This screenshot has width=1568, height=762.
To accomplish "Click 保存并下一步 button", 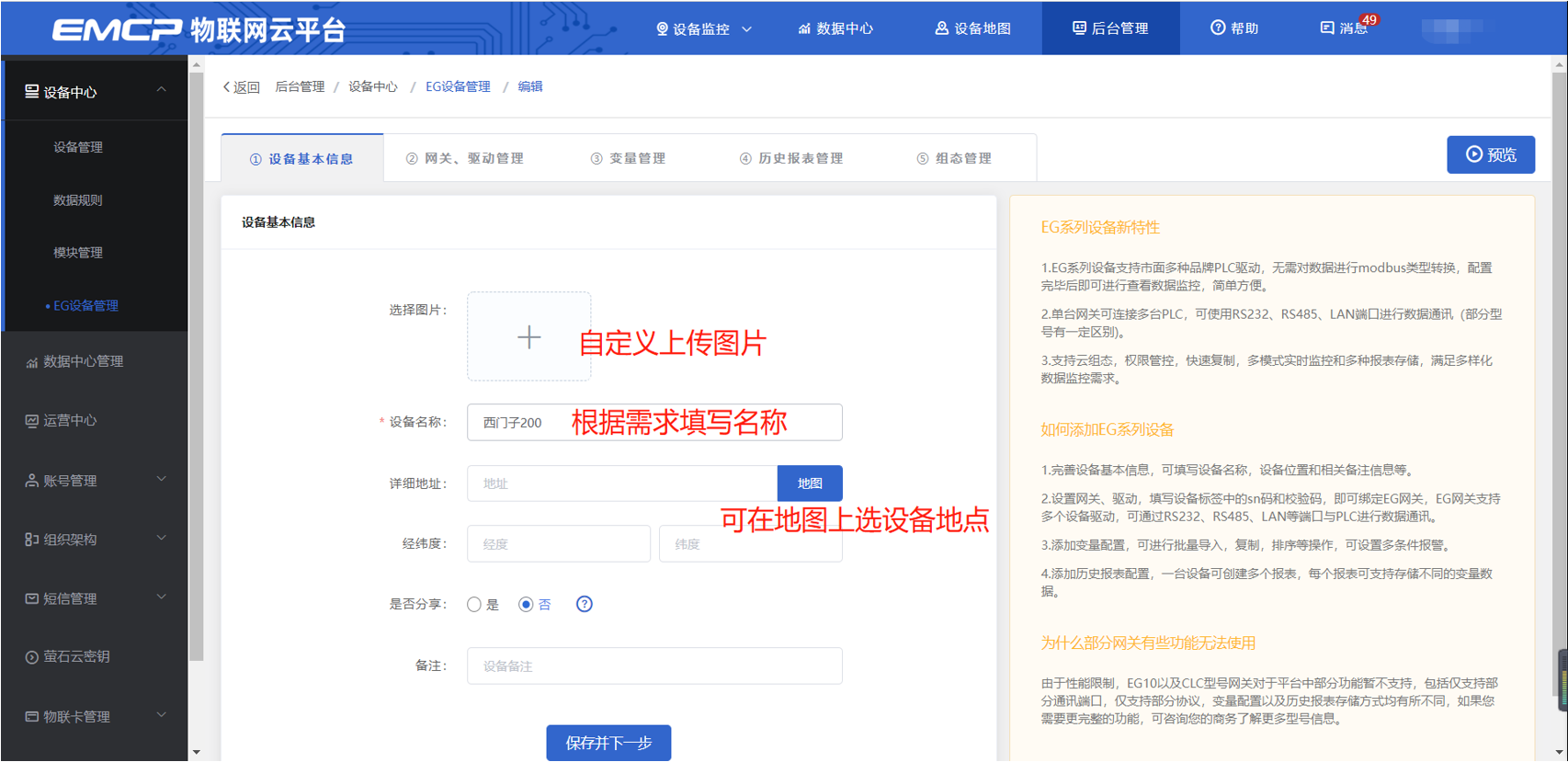I will tap(608, 743).
